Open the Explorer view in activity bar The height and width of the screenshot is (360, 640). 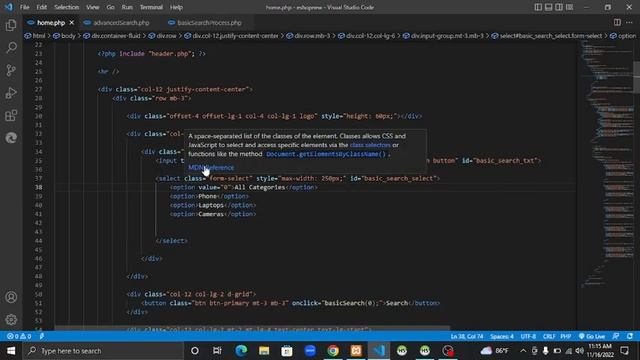(11, 25)
